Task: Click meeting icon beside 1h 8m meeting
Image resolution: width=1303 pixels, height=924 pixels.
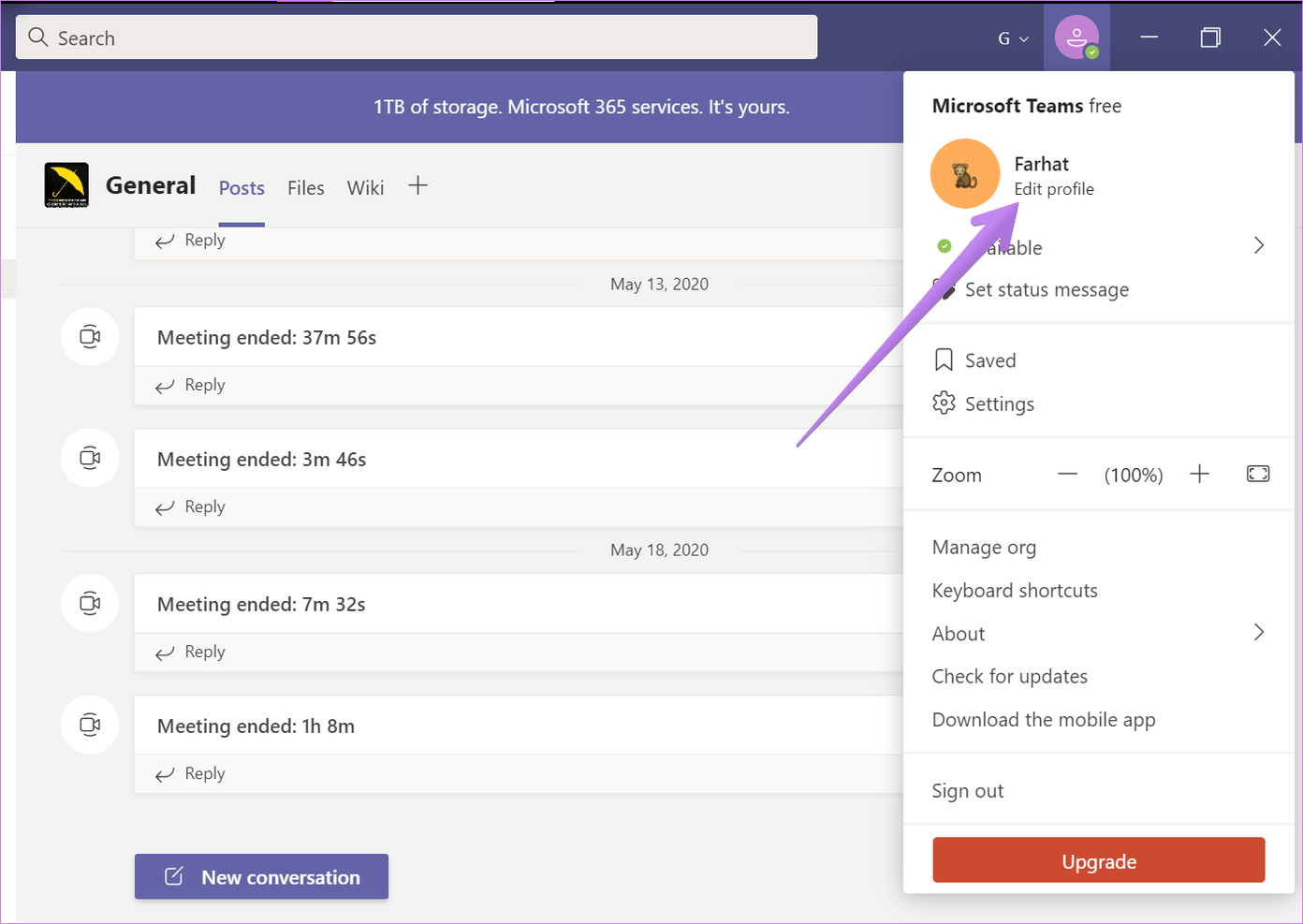Action: 90,725
